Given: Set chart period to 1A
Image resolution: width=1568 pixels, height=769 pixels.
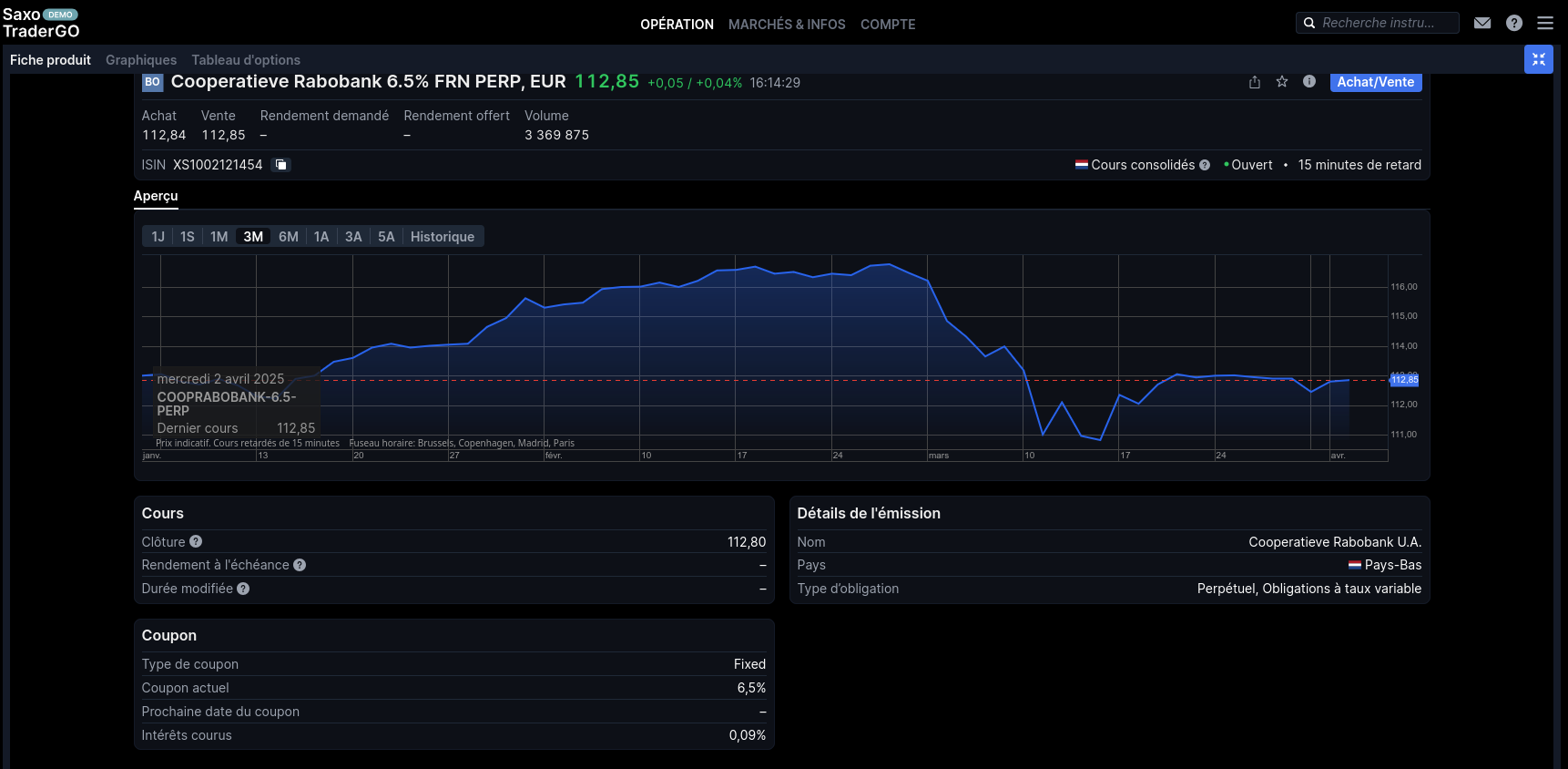Looking at the screenshot, I should coord(321,237).
